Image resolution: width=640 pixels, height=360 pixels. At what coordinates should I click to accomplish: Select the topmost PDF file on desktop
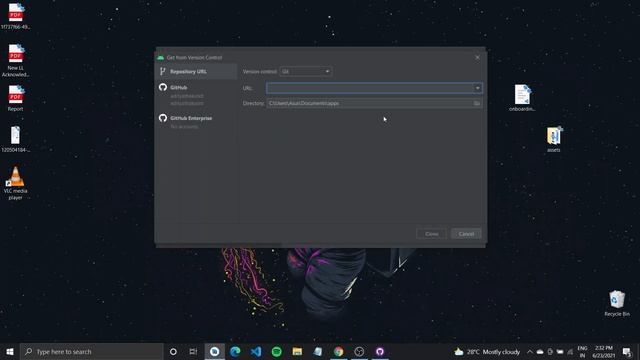tap(15, 16)
